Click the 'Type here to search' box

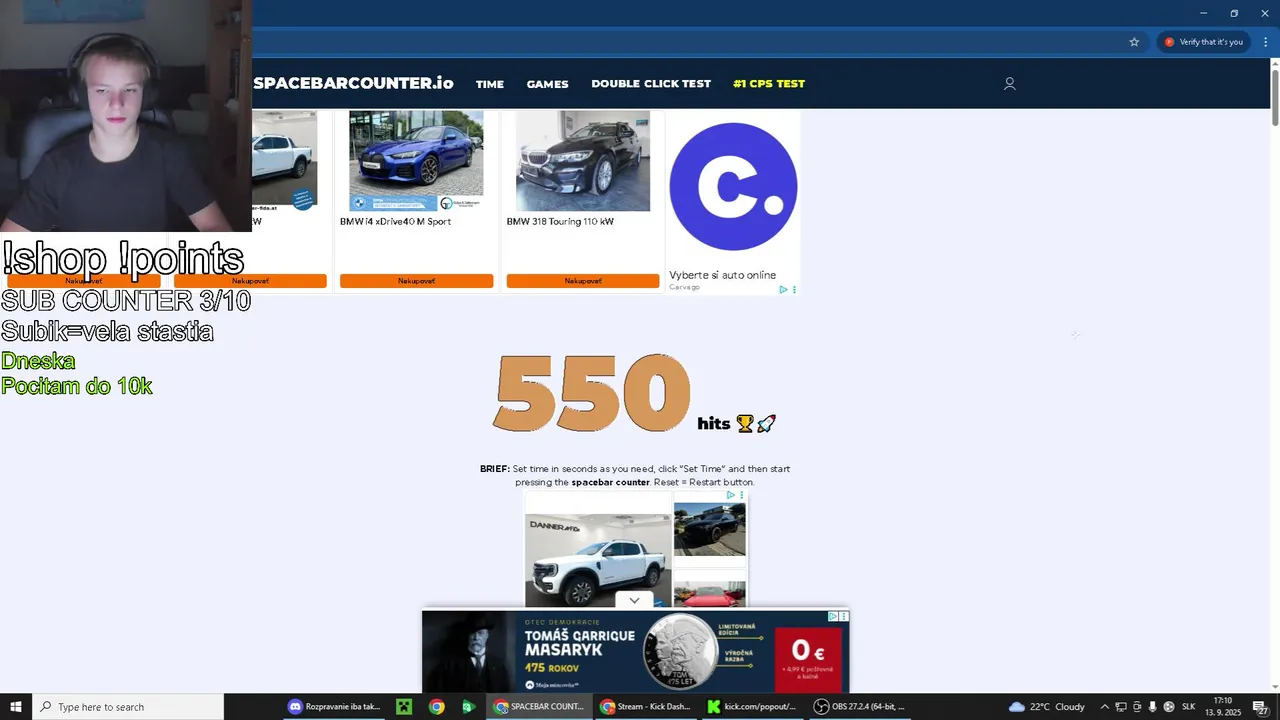coord(128,707)
